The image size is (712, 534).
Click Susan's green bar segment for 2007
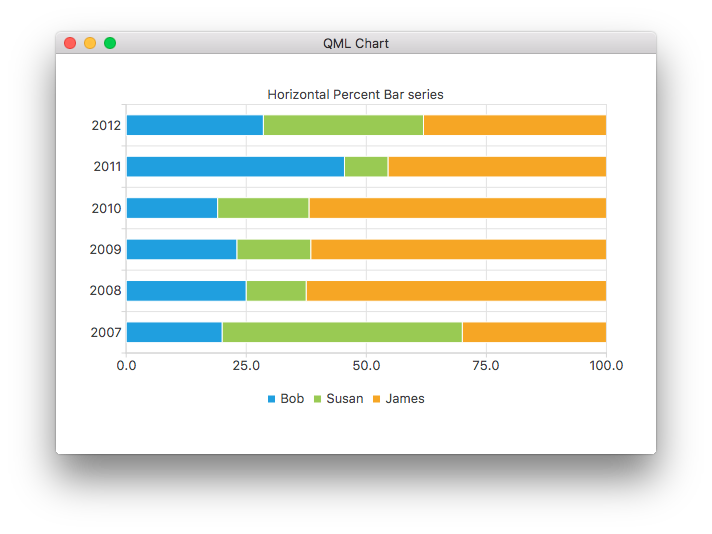pos(342,332)
